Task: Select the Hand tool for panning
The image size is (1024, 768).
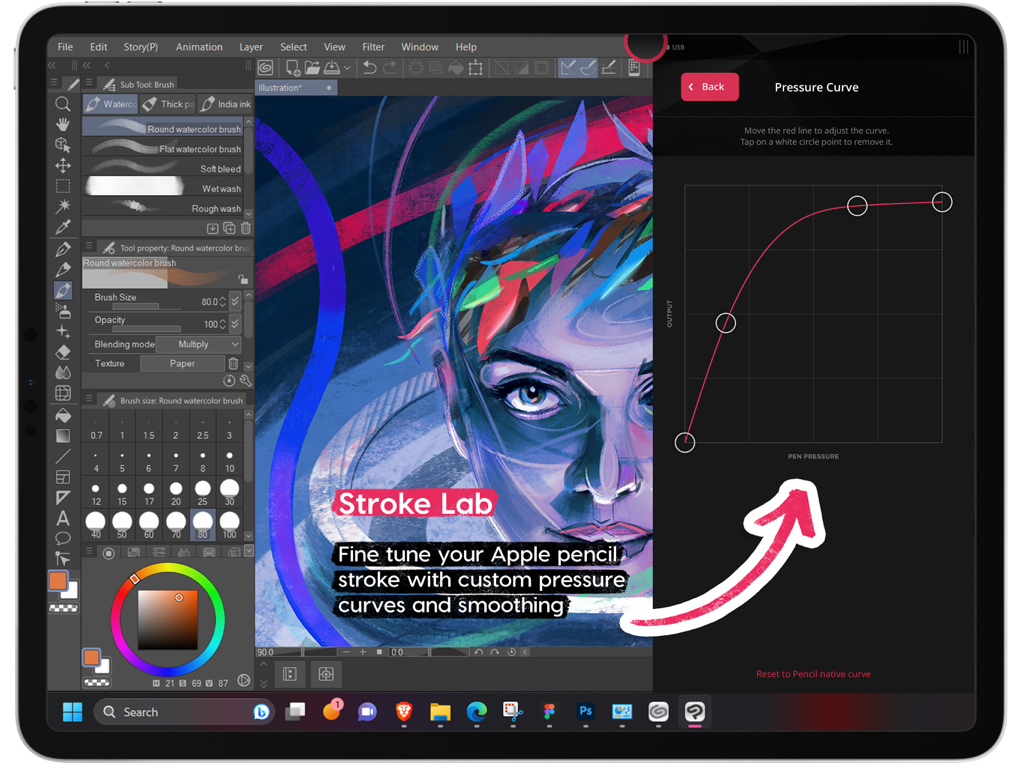Action: coord(62,124)
